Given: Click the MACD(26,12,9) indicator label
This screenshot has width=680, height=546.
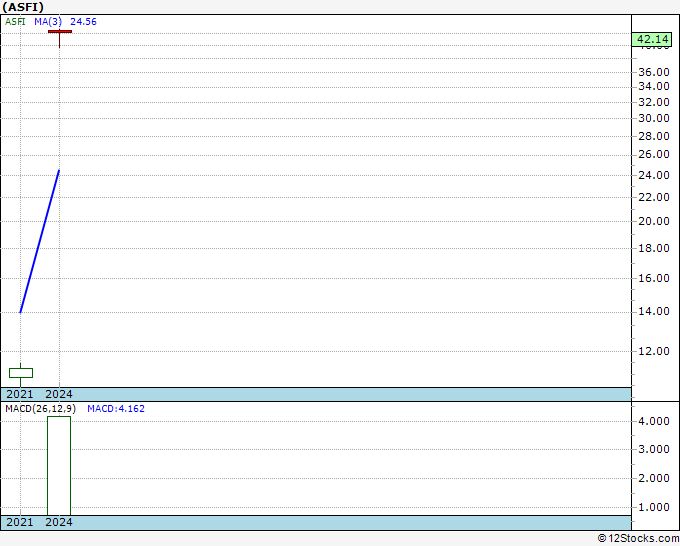Looking at the screenshot, I should (40, 409).
